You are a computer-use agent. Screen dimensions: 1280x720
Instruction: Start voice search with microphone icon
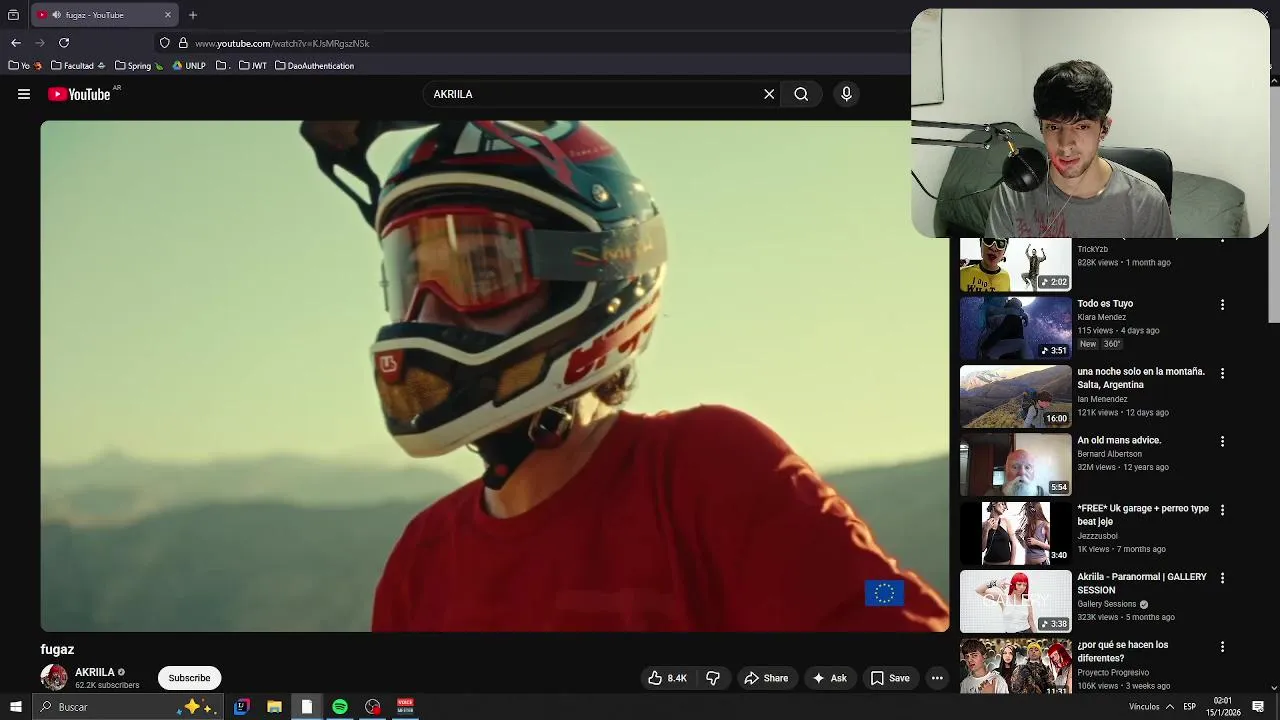[846, 94]
